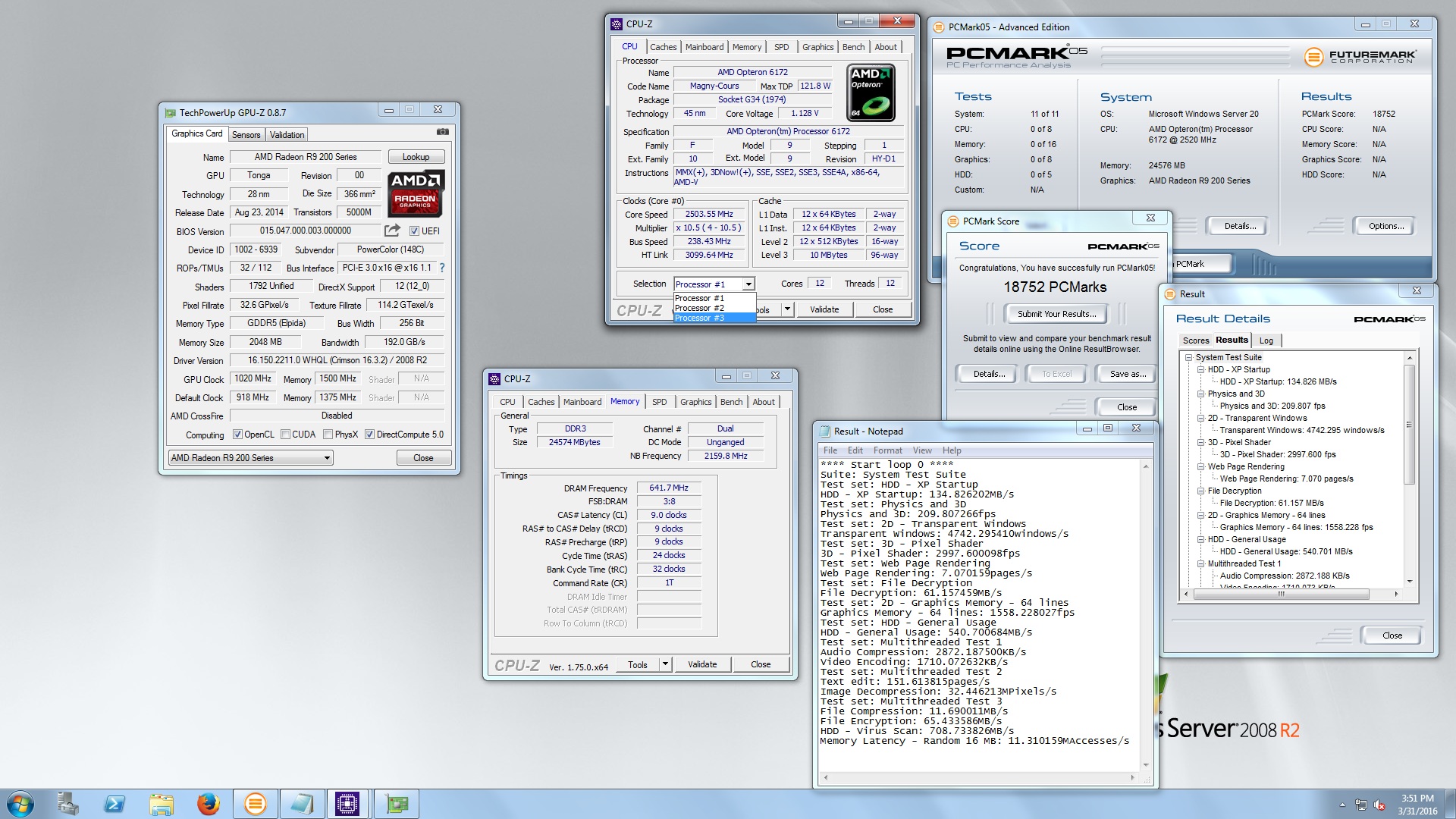
Task: Switch to CPU-Z taskbar button
Action: (348, 804)
